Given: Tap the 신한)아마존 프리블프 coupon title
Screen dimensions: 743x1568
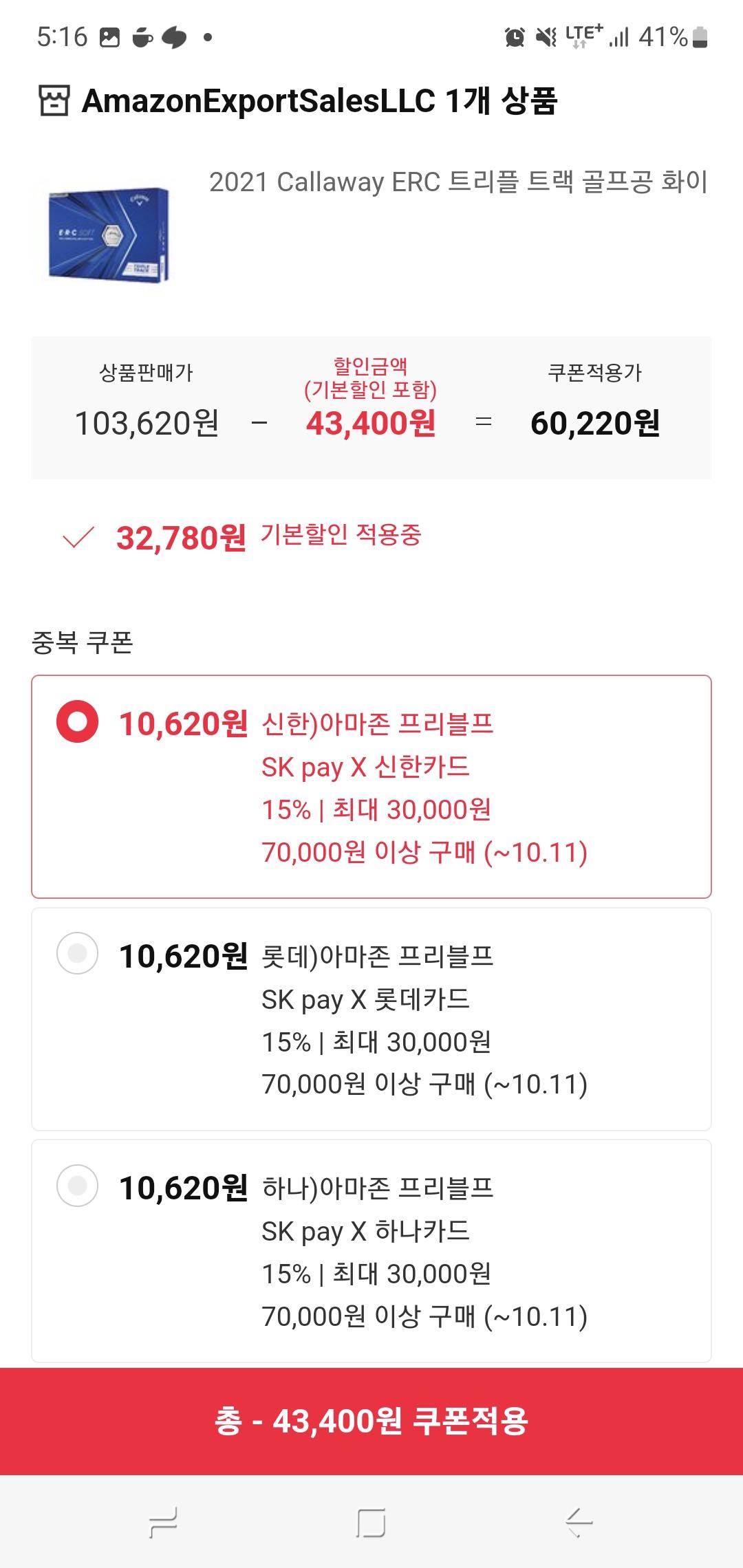Looking at the screenshot, I should click(378, 724).
